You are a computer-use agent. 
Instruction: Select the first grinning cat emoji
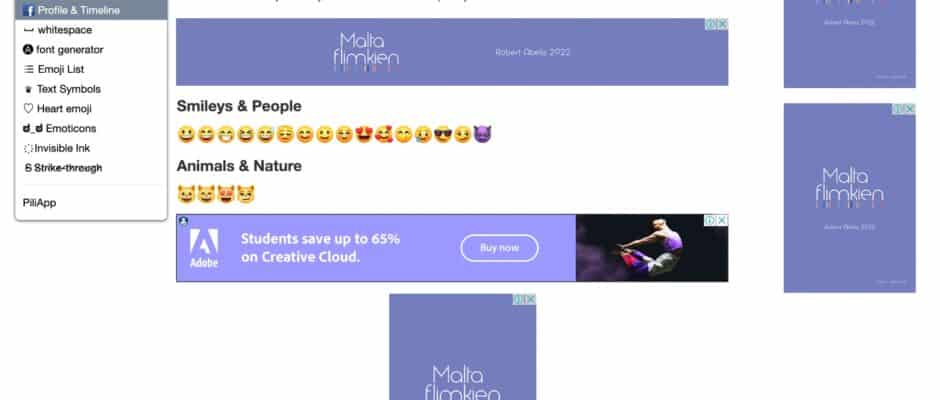186,194
